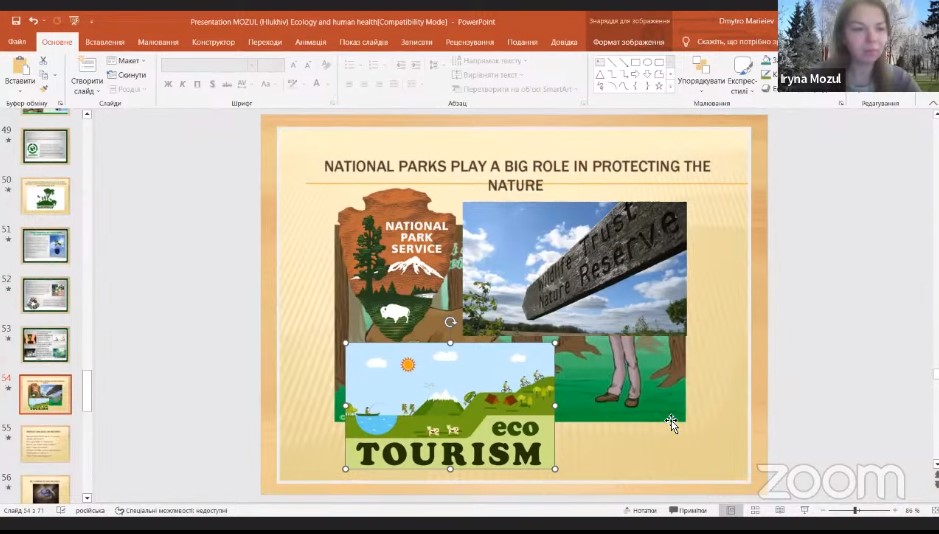Image resolution: width=939 pixels, height=534 pixels.
Task: Select slide 55 thumbnail
Action: (45, 444)
